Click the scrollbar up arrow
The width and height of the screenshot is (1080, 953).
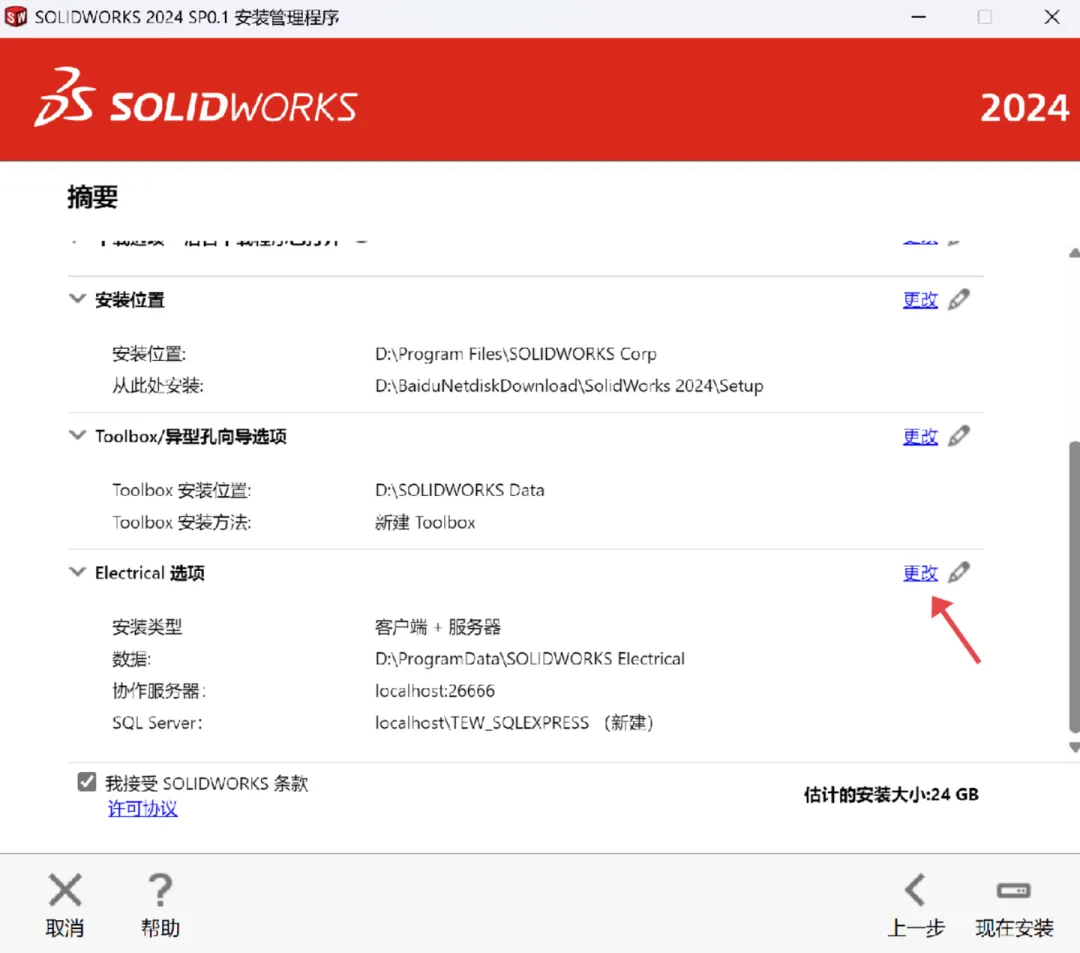1074,253
